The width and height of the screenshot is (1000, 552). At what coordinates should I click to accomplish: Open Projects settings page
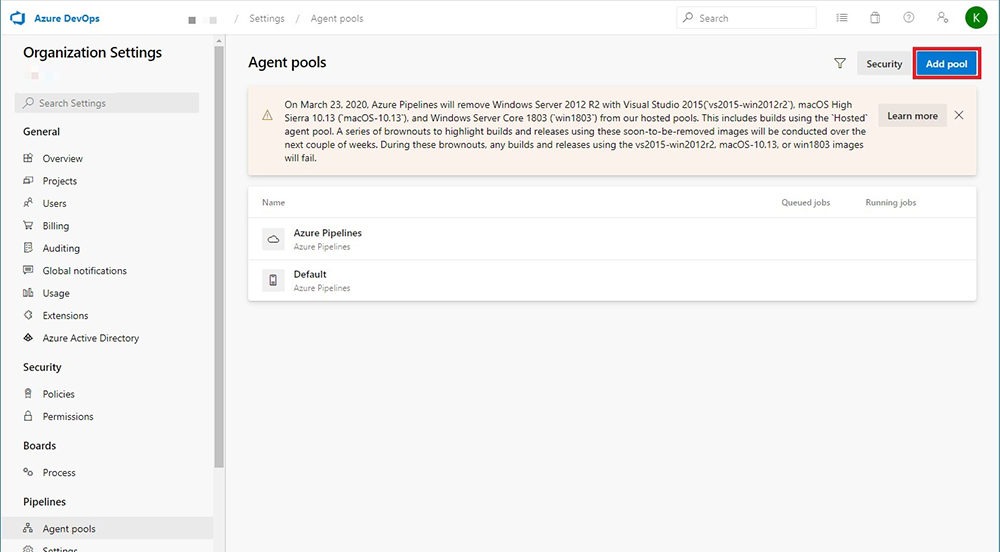click(x=60, y=181)
